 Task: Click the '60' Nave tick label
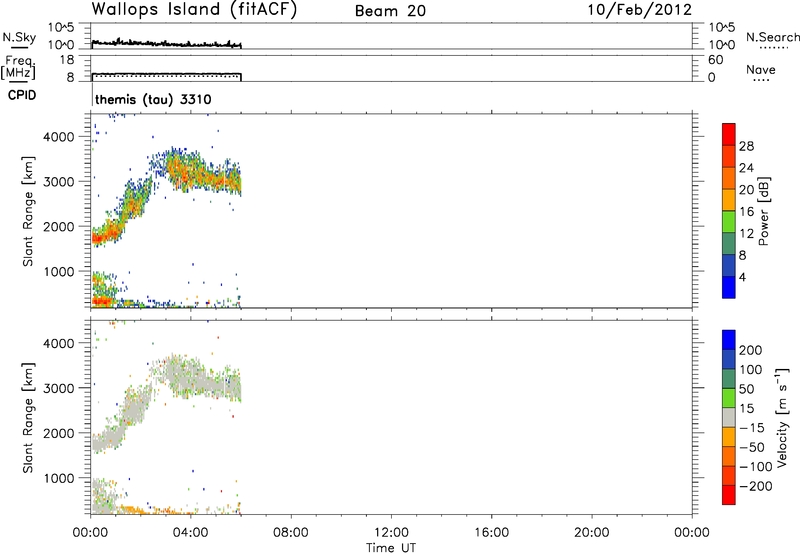click(x=715, y=60)
